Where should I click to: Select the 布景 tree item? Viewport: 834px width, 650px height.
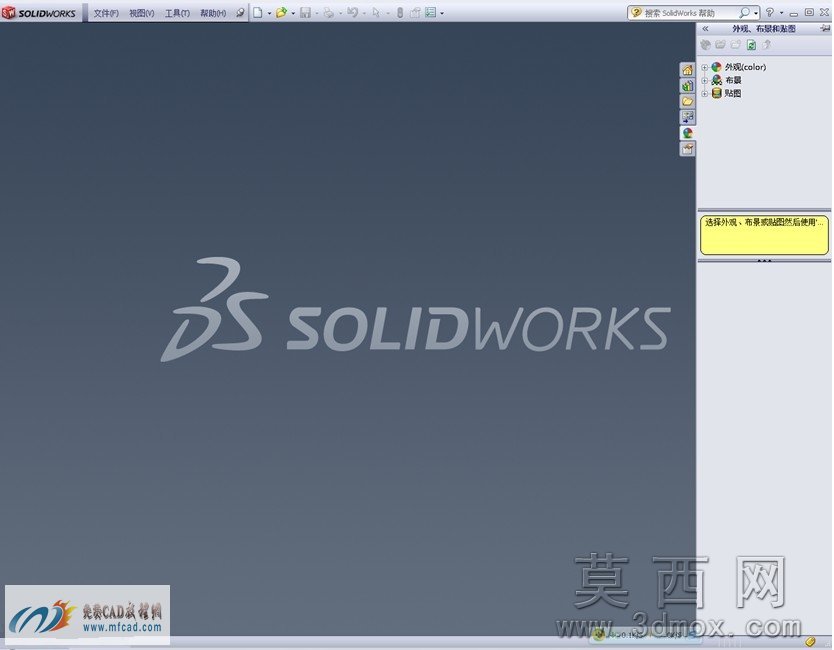tap(727, 80)
